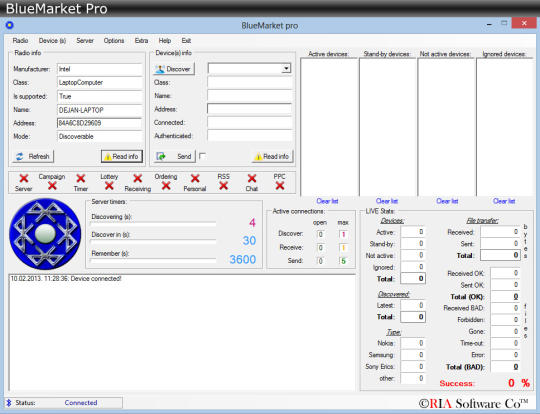The height and width of the screenshot is (414, 540).
Task: Click the Total (BAD) value field
Action: point(505,367)
